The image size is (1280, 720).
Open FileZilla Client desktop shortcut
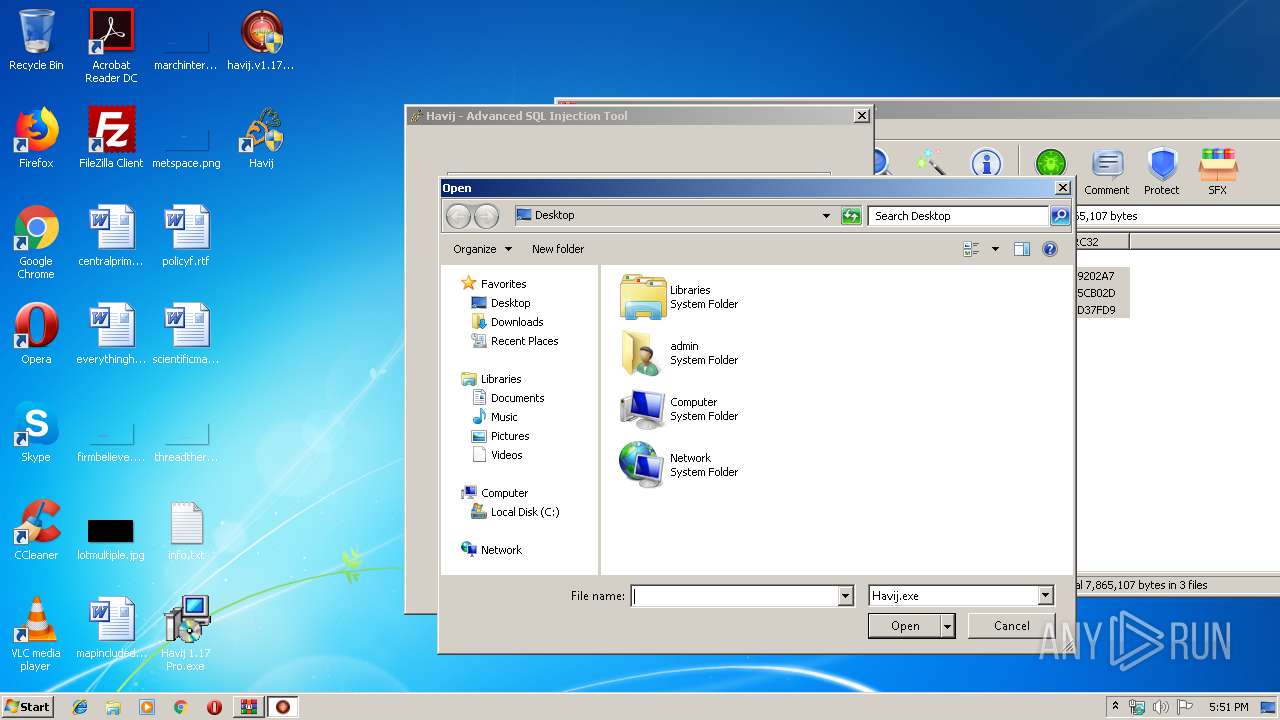[111, 138]
